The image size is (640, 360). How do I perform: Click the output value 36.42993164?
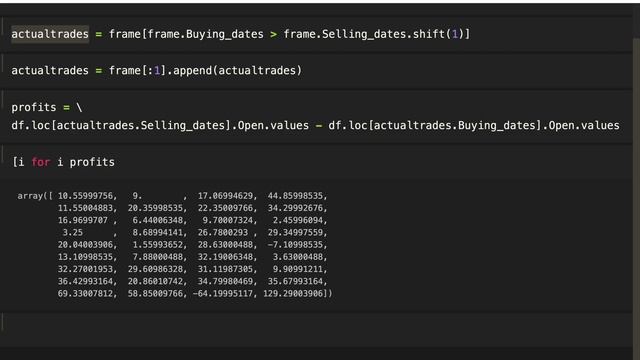tap(85, 282)
